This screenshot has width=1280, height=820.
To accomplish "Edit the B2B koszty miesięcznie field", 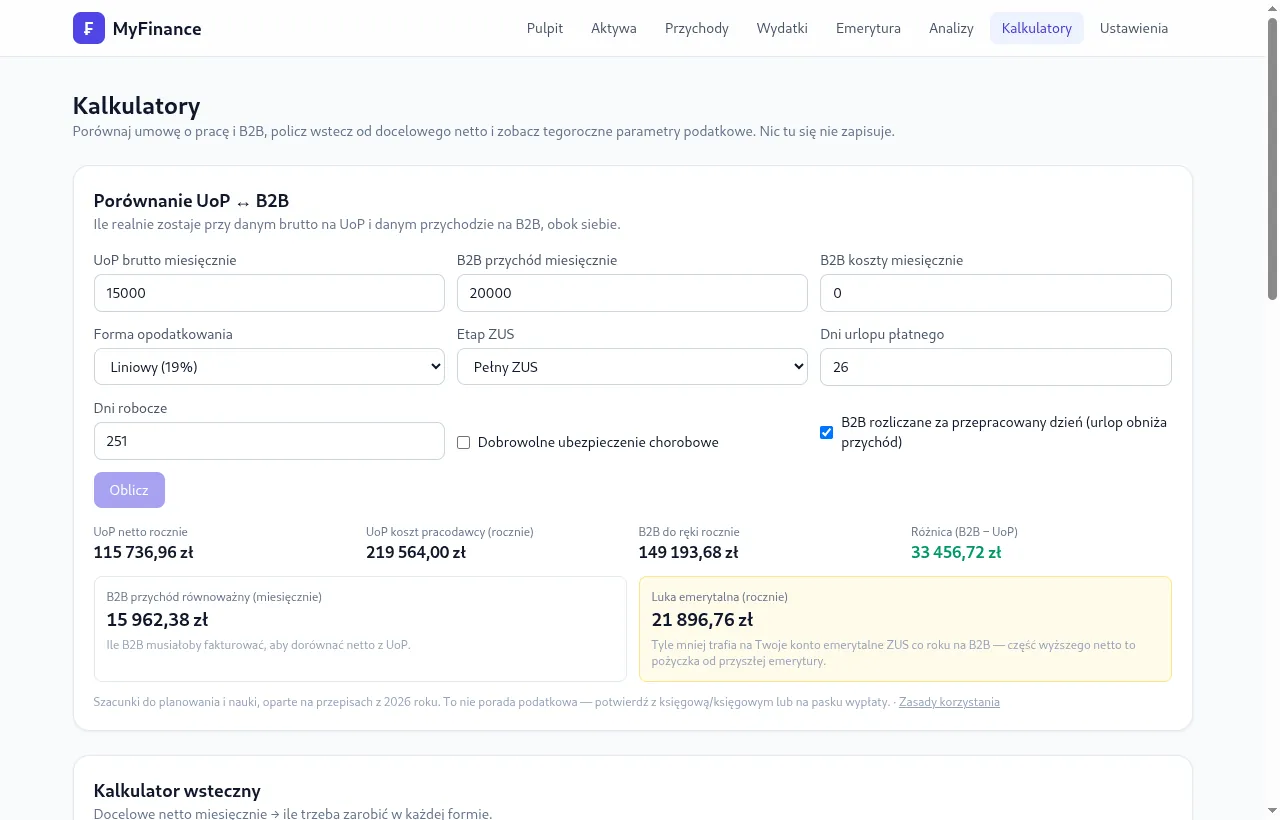I will pyautogui.click(x=996, y=293).
